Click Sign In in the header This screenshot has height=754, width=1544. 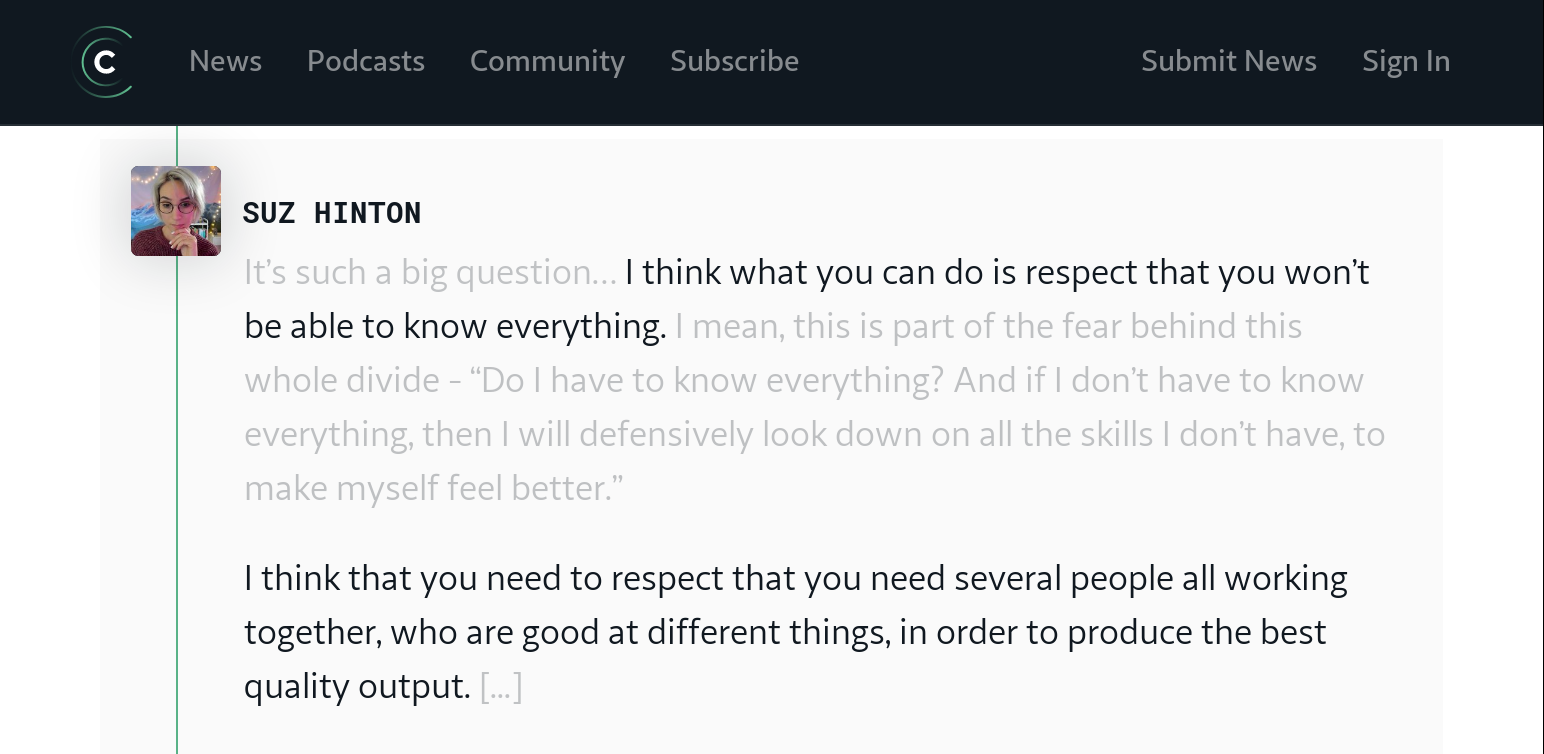1406,61
